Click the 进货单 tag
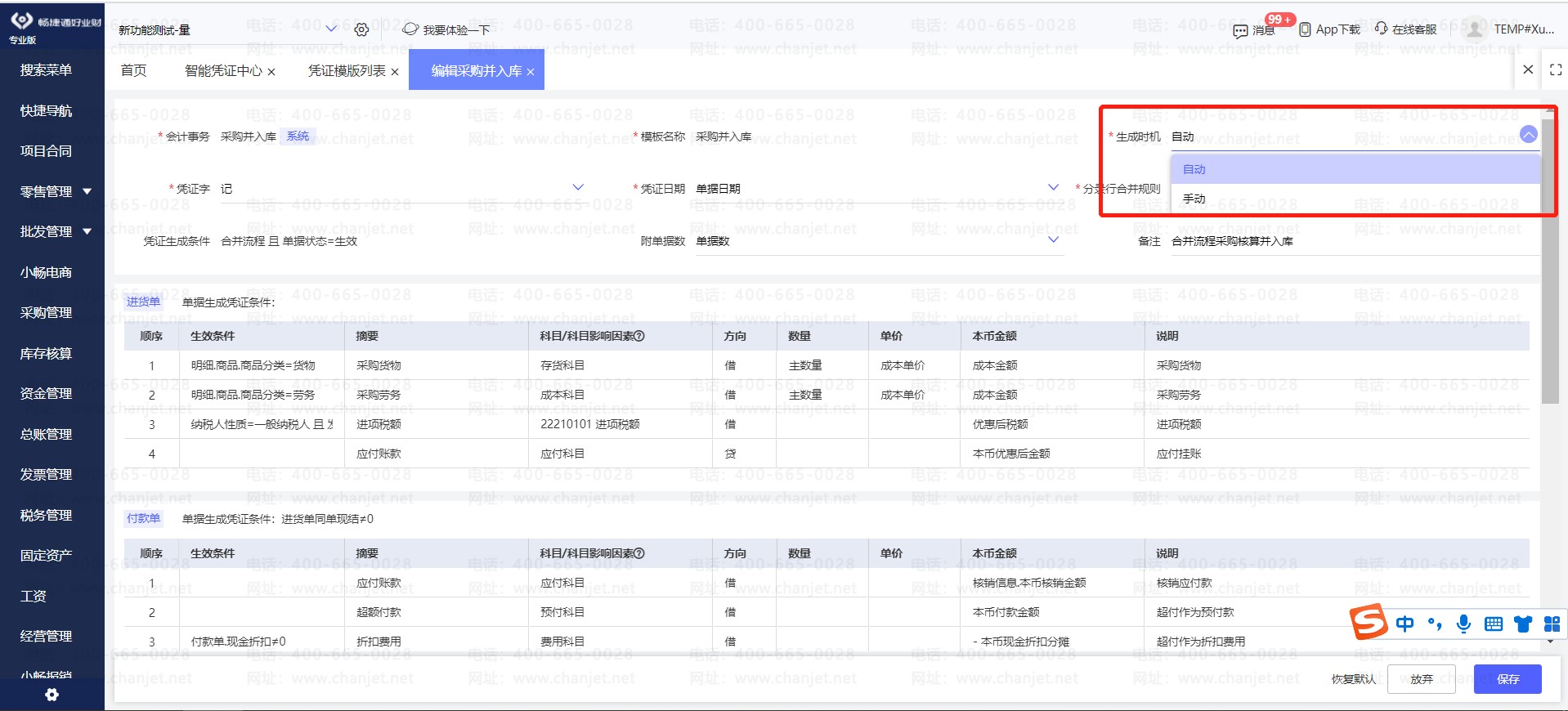Screen dimensions: 1568x711 point(144,302)
